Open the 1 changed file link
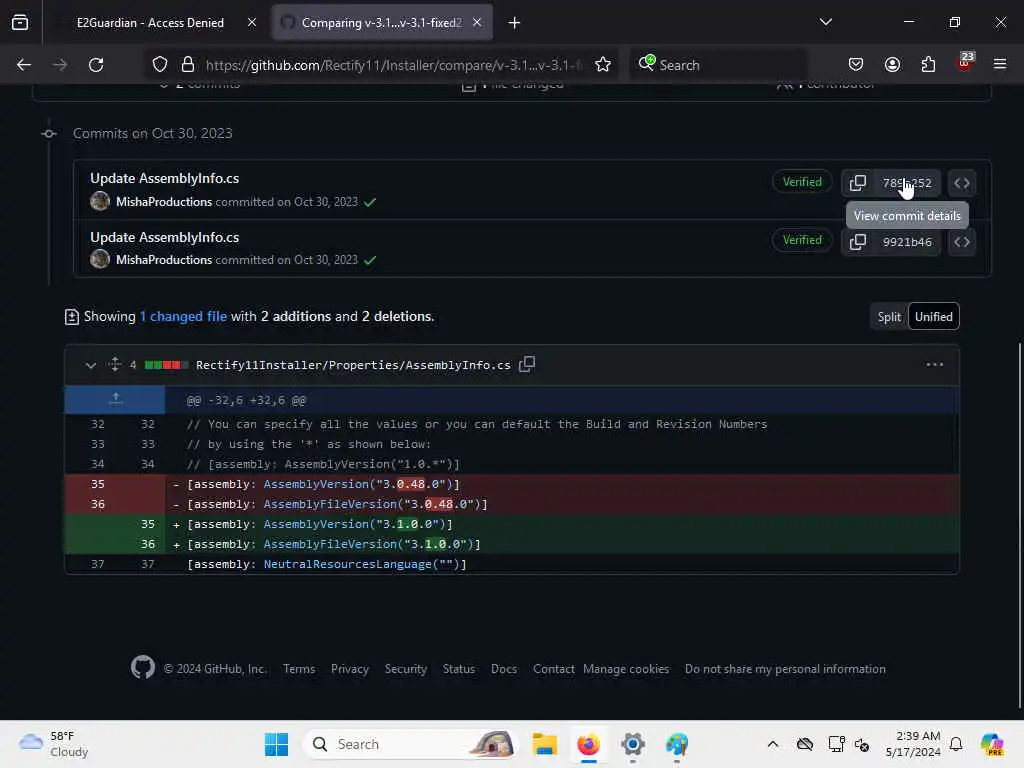This screenshot has height=768, width=1024. (183, 316)
